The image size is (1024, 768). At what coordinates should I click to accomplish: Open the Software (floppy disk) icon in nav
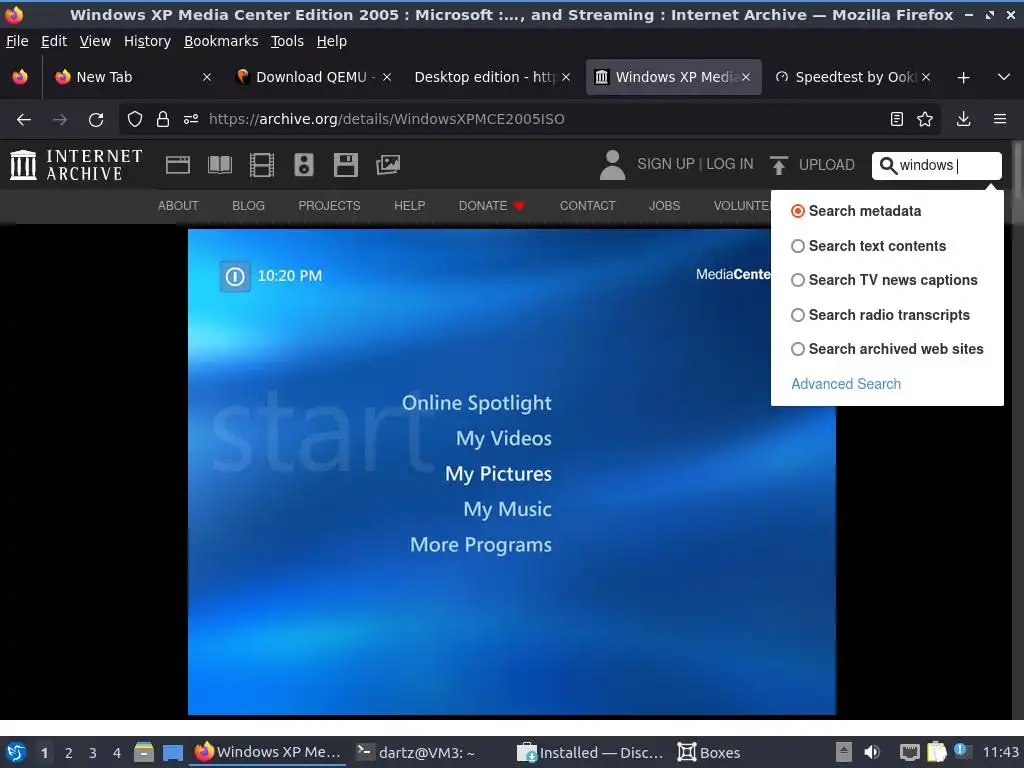(x=345, y=165)
